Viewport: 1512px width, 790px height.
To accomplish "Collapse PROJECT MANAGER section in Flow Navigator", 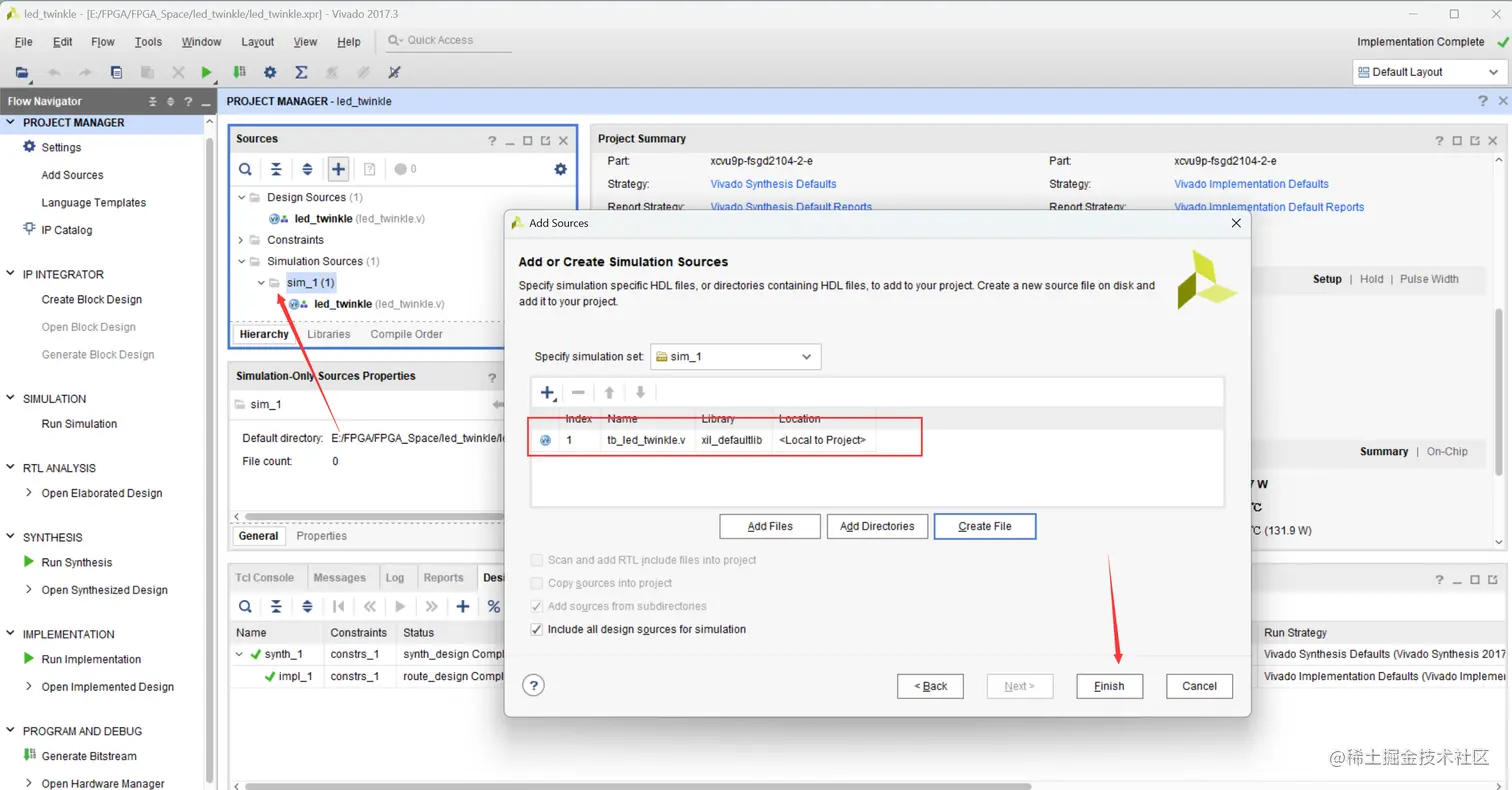I will 12,123.
